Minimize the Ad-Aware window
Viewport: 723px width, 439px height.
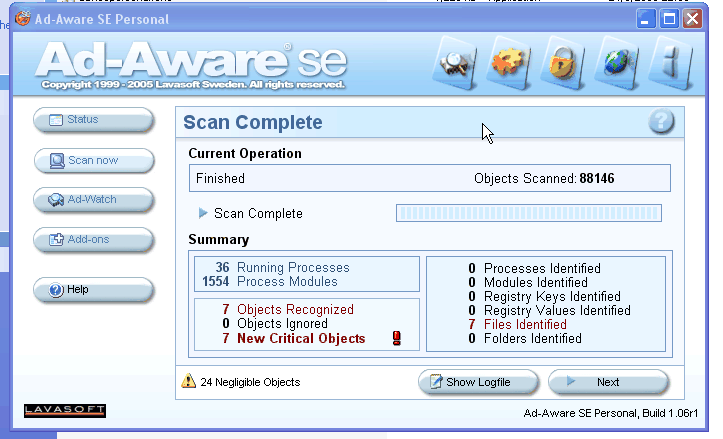tap(646, 19)
